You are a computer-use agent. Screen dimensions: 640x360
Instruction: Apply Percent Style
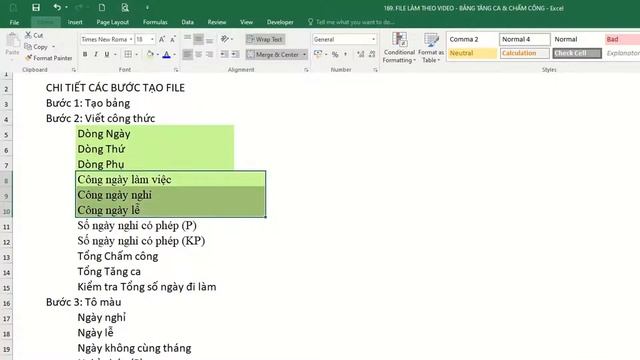[335, 54]
